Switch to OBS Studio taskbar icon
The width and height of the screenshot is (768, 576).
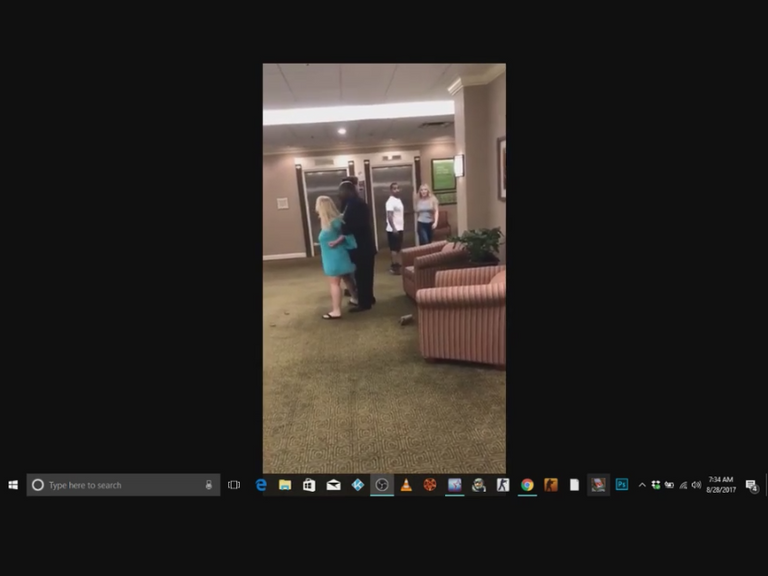coord(382,485)
